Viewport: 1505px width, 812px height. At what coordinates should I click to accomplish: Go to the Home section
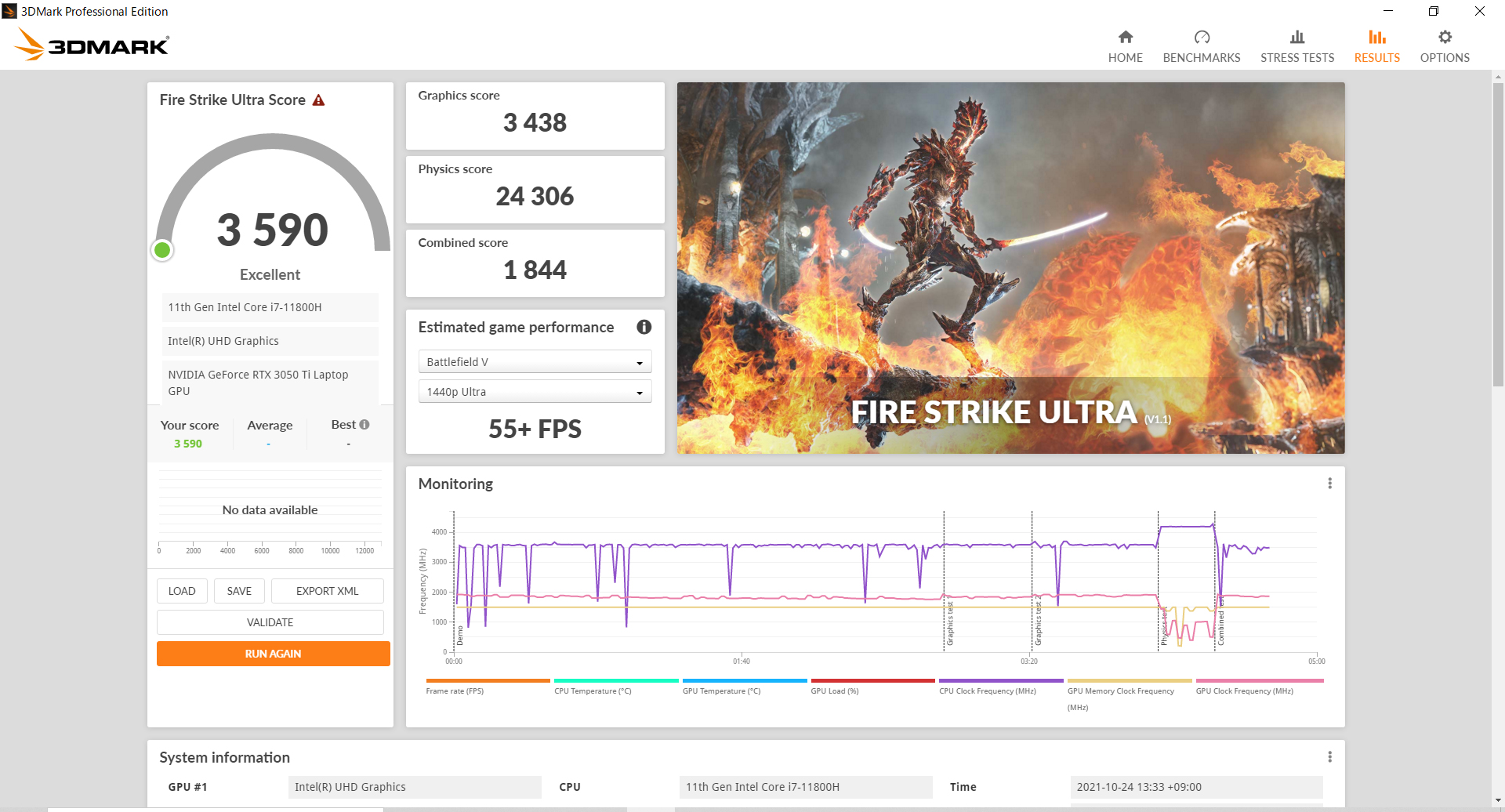(x=1125, y=46)
